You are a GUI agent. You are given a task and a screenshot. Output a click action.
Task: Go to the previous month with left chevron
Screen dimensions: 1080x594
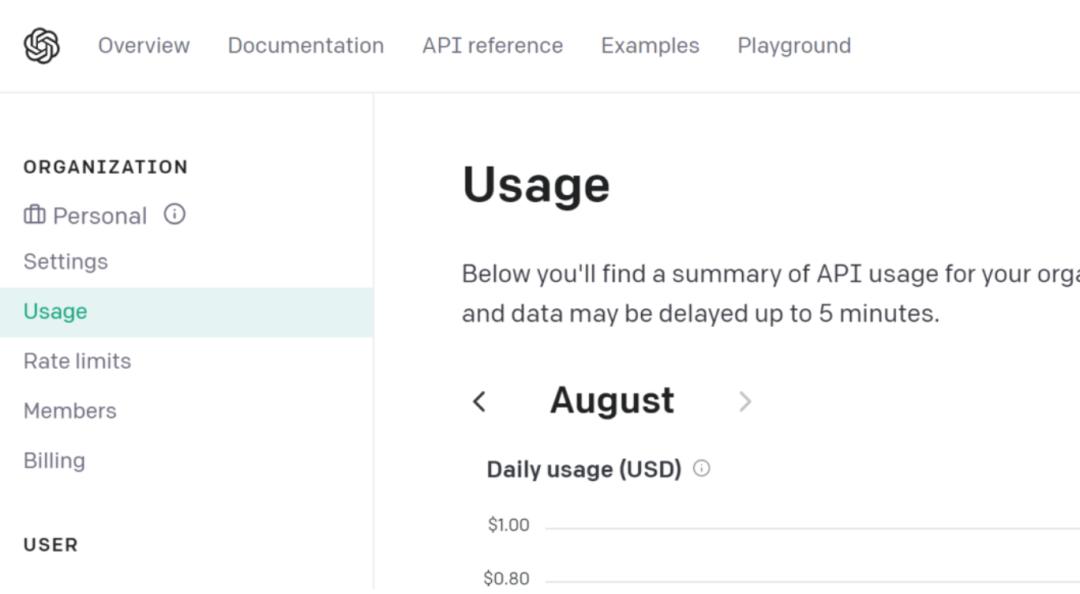click(x=479, y=401)
